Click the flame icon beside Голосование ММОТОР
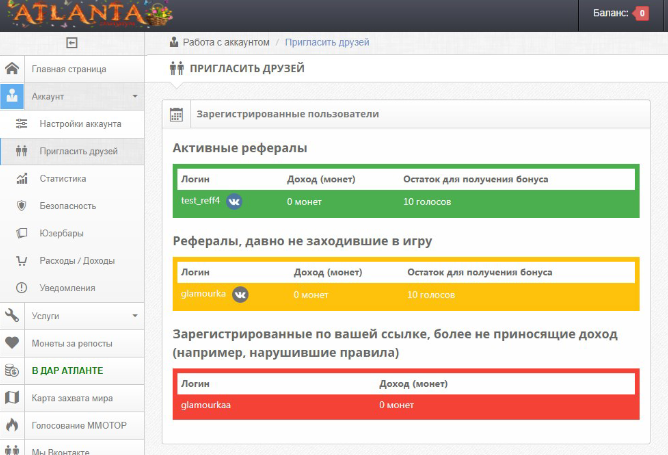The height and width of the screenshot is (455, 668). pos(12,425)
